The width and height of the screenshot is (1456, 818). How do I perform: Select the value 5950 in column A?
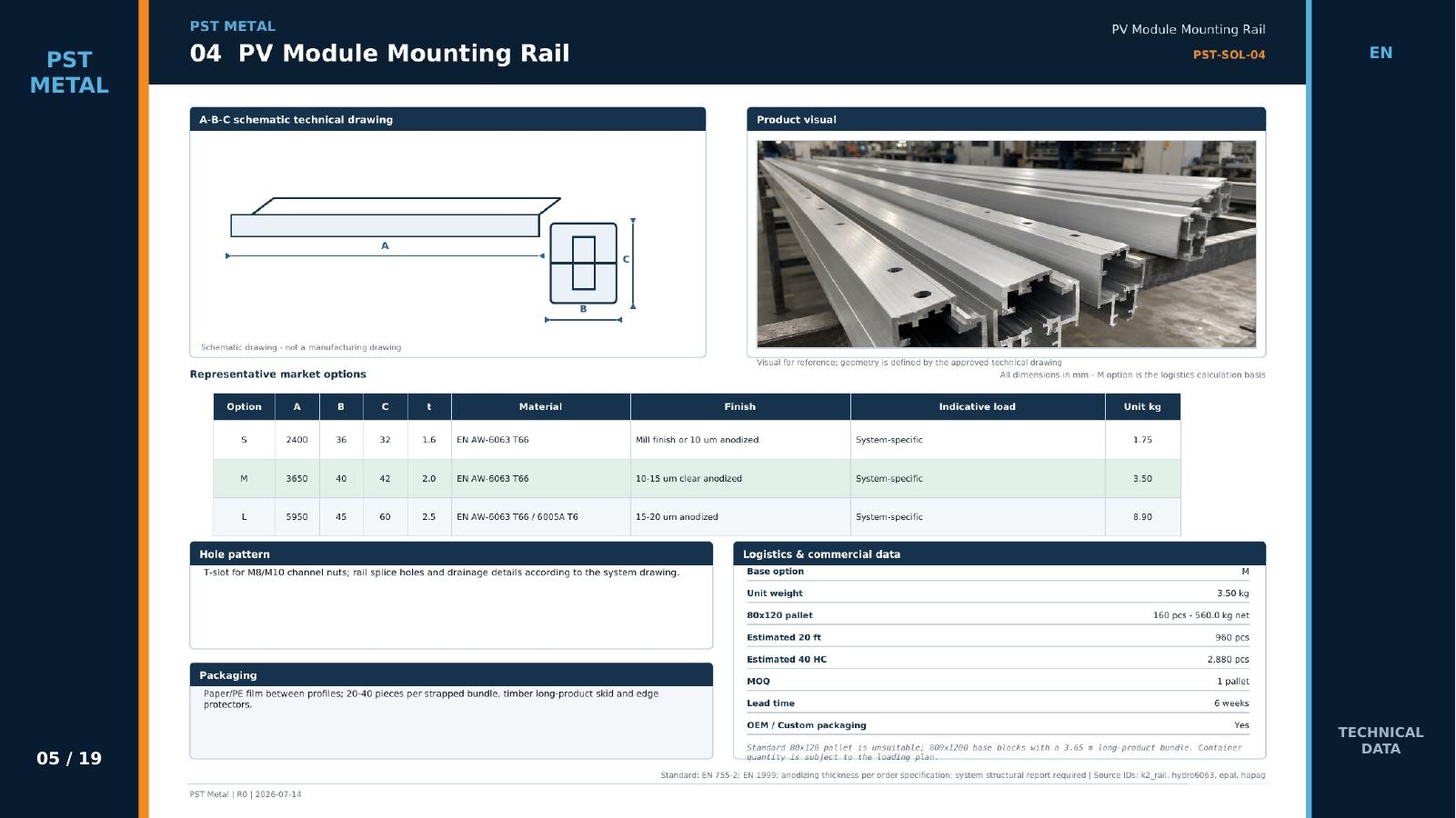[x=296, y=517]
